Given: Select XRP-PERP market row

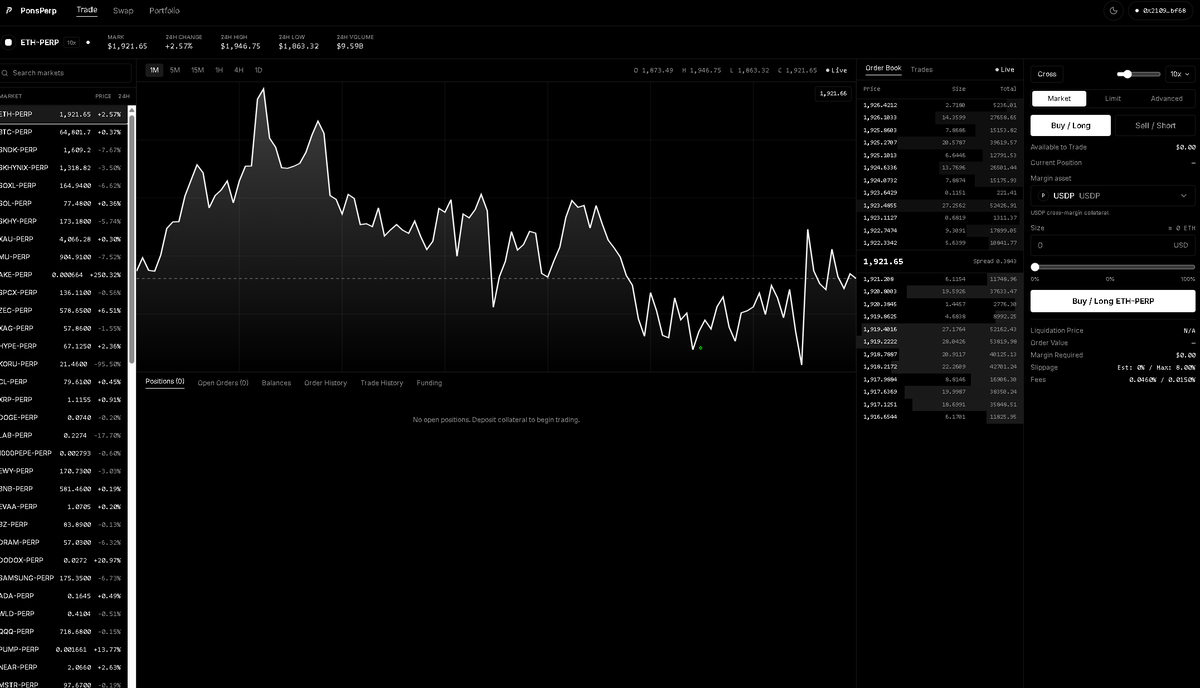Looking at the screenshot, I should (64, 399).
